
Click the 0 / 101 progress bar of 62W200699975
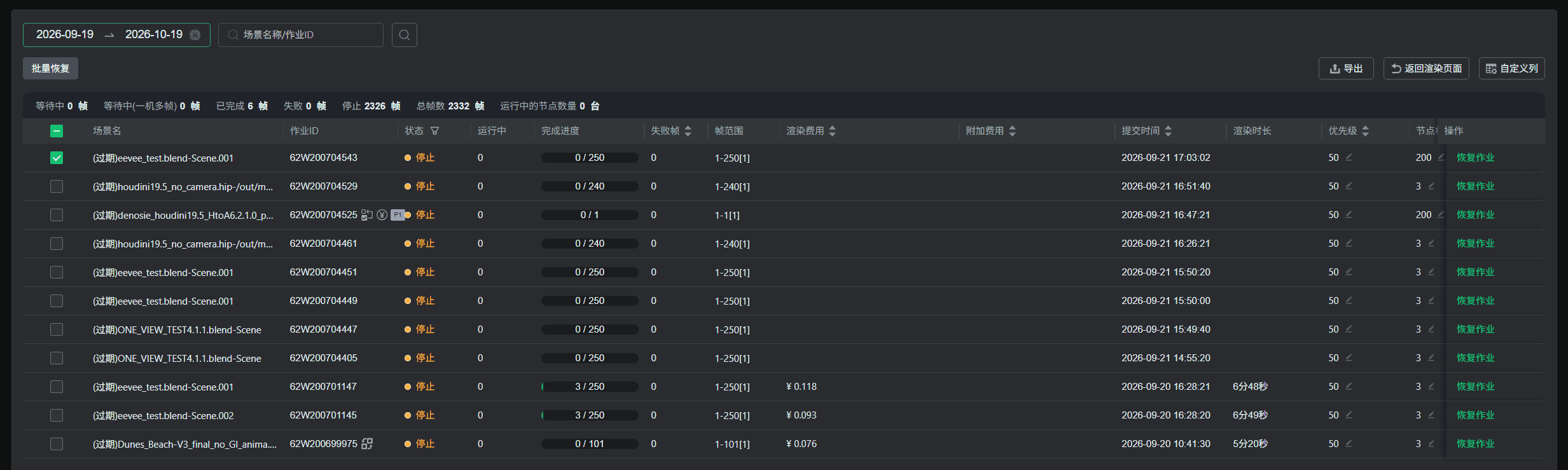click(590, 444)
